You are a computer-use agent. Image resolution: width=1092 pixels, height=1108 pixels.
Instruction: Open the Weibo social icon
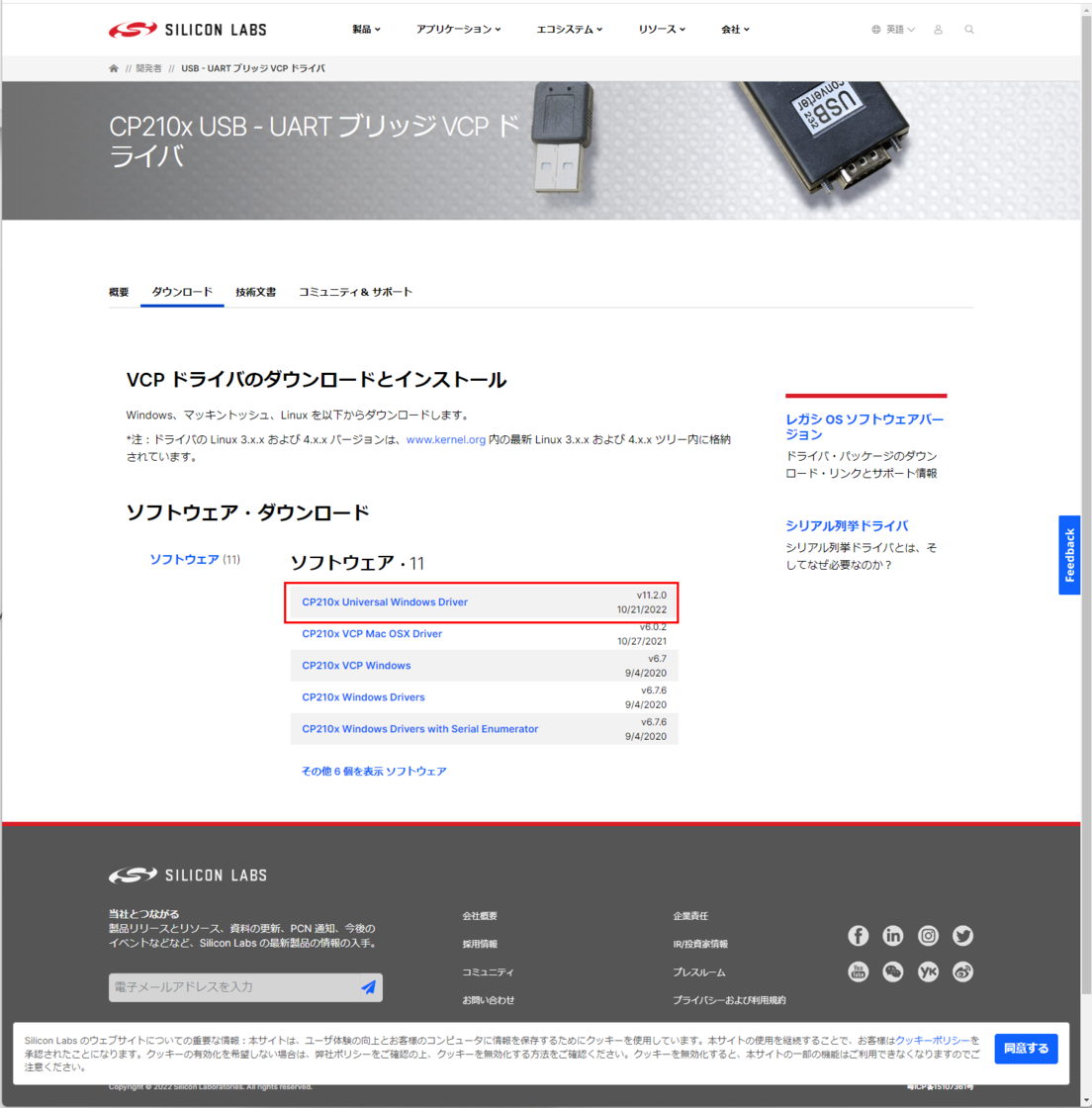pos(962,971)
